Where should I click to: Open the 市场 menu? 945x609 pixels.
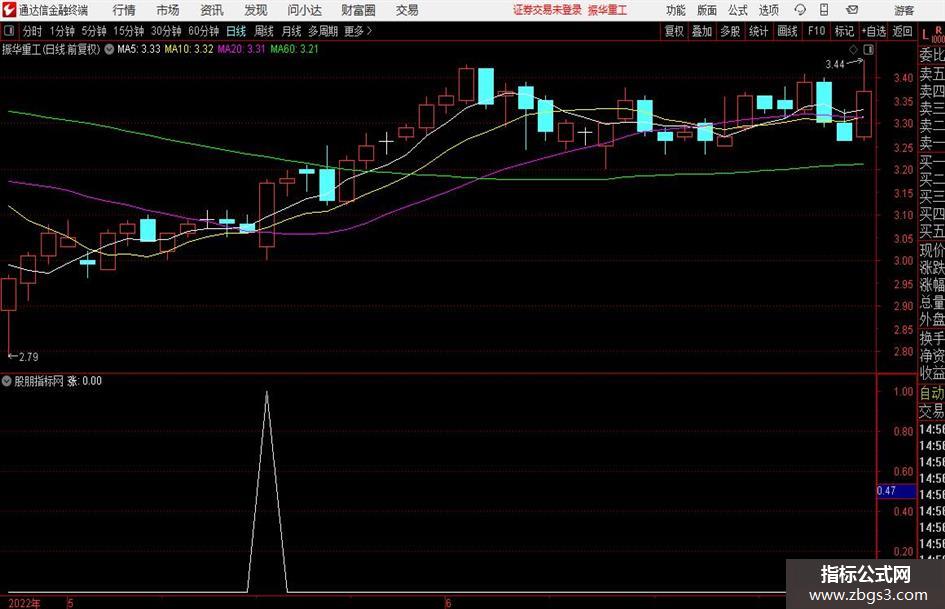168,10
